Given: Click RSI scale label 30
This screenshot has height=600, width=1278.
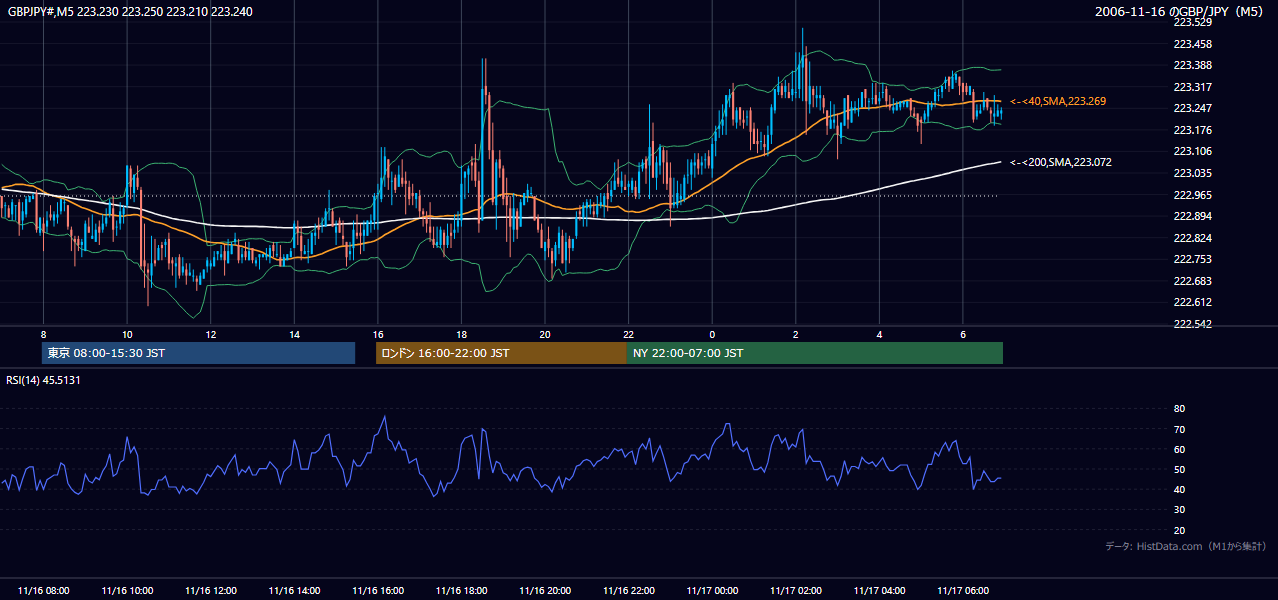Looking at the screenshot, I should click(1179, 510).
